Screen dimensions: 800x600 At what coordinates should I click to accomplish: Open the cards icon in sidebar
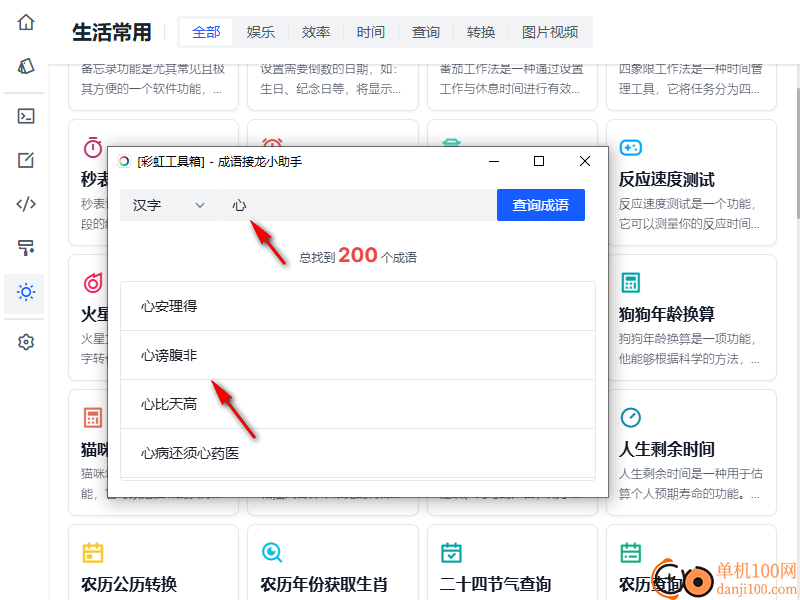[x=26, y=66]
